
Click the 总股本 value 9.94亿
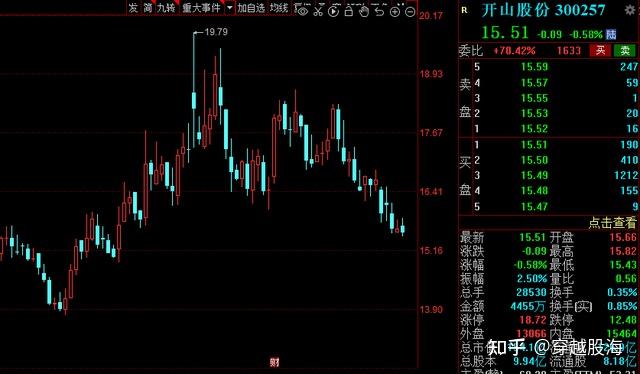point(529,361)
